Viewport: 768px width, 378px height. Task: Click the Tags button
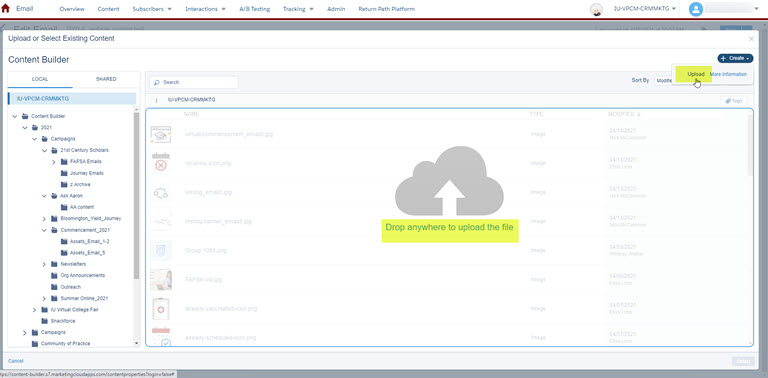[x=734, y=100]
